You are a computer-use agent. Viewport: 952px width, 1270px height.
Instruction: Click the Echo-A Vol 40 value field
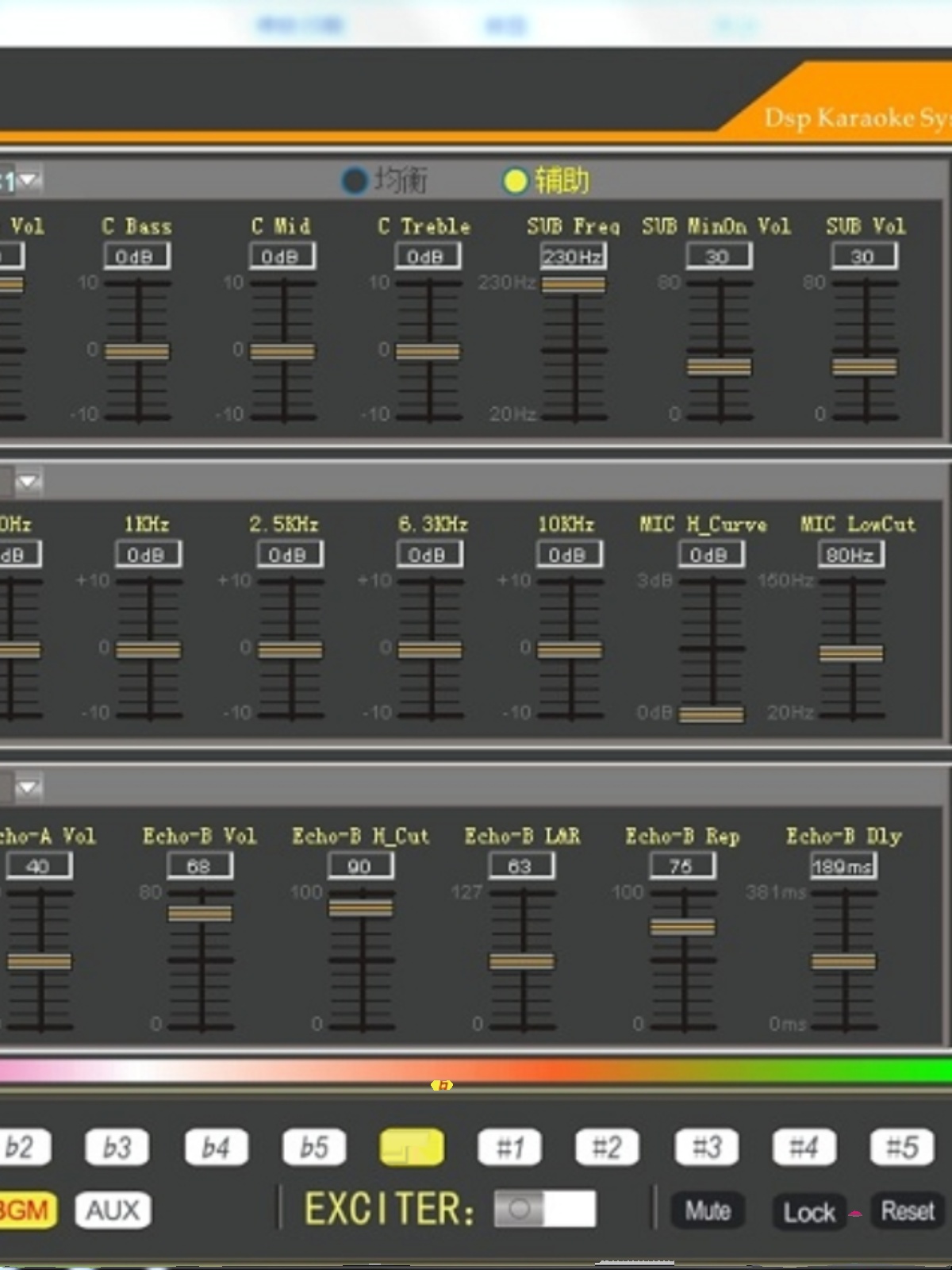pyautogui.click(x=39, y=865)
